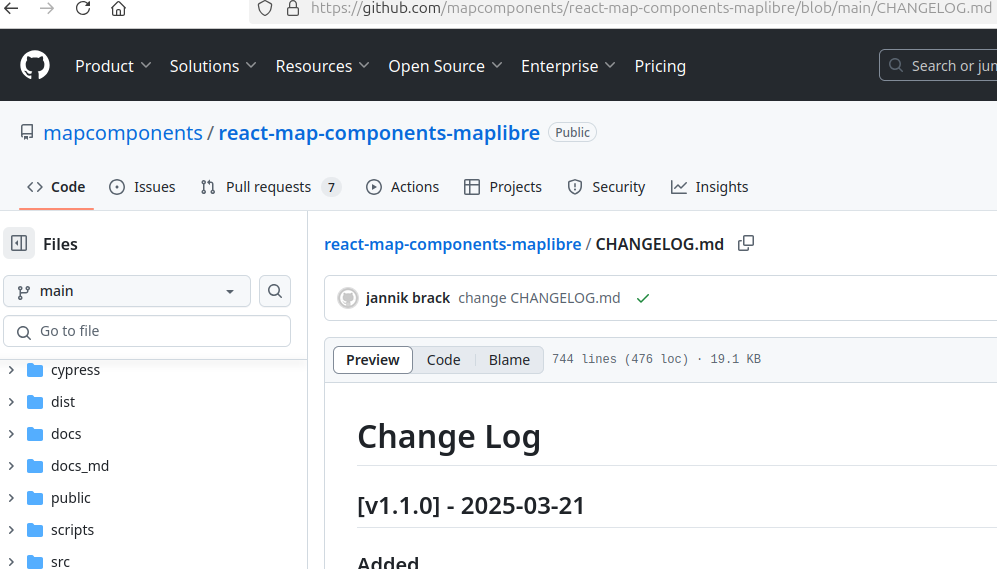Switch to Blame file view
Screen dimensions: 997x569
tap(509, 360)
